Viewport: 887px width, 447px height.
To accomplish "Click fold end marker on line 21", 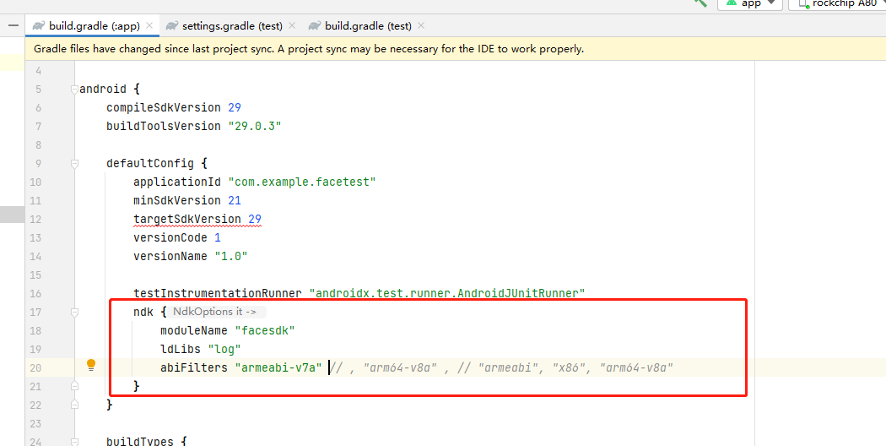I will 74,386.
